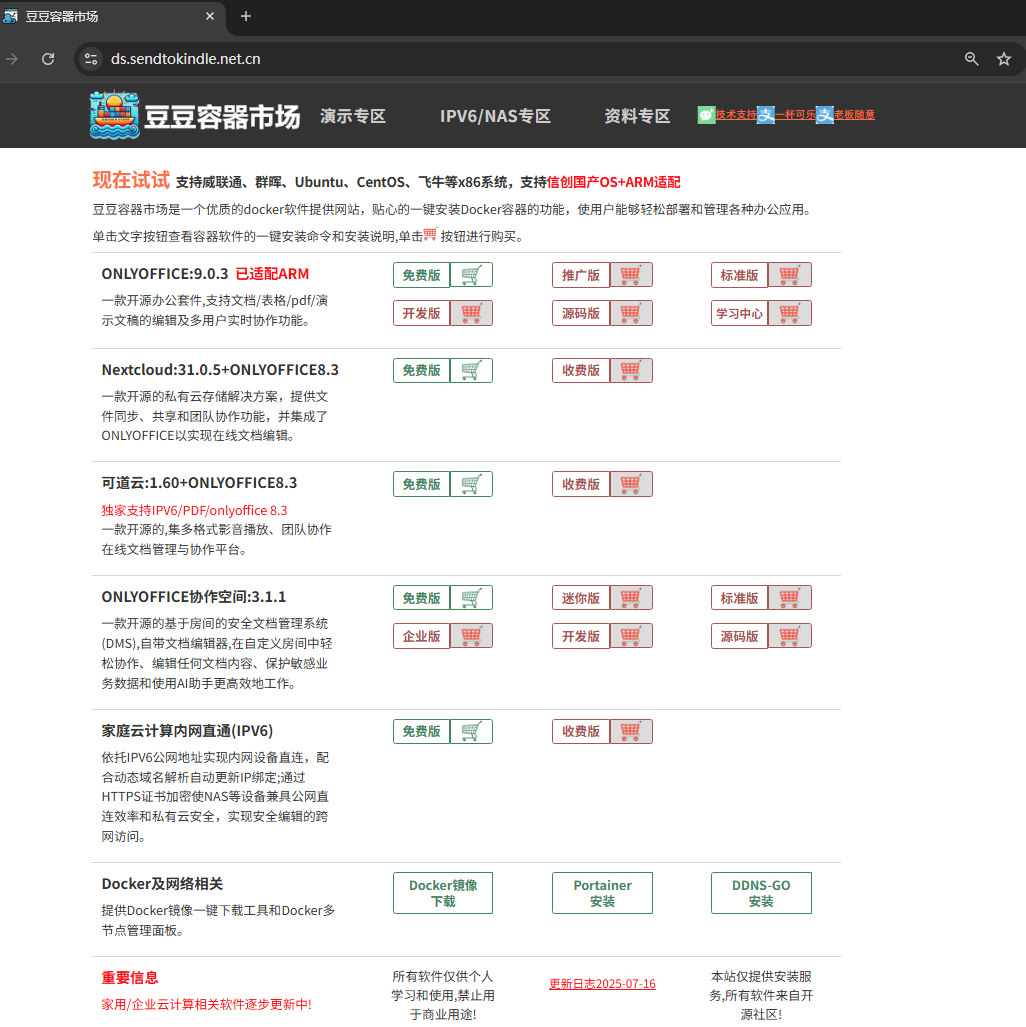Click the cart icon beside 协作空间 迷你版

630,598
